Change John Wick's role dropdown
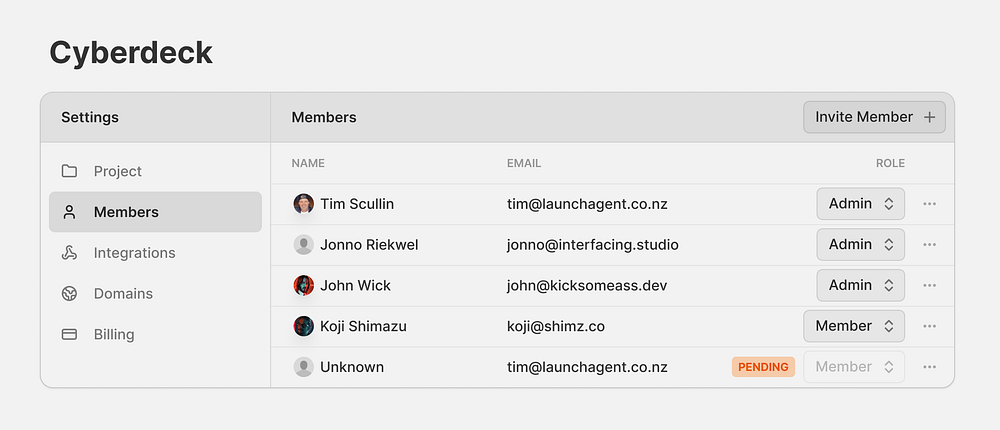1000x430 pixels. coord(860,286)
